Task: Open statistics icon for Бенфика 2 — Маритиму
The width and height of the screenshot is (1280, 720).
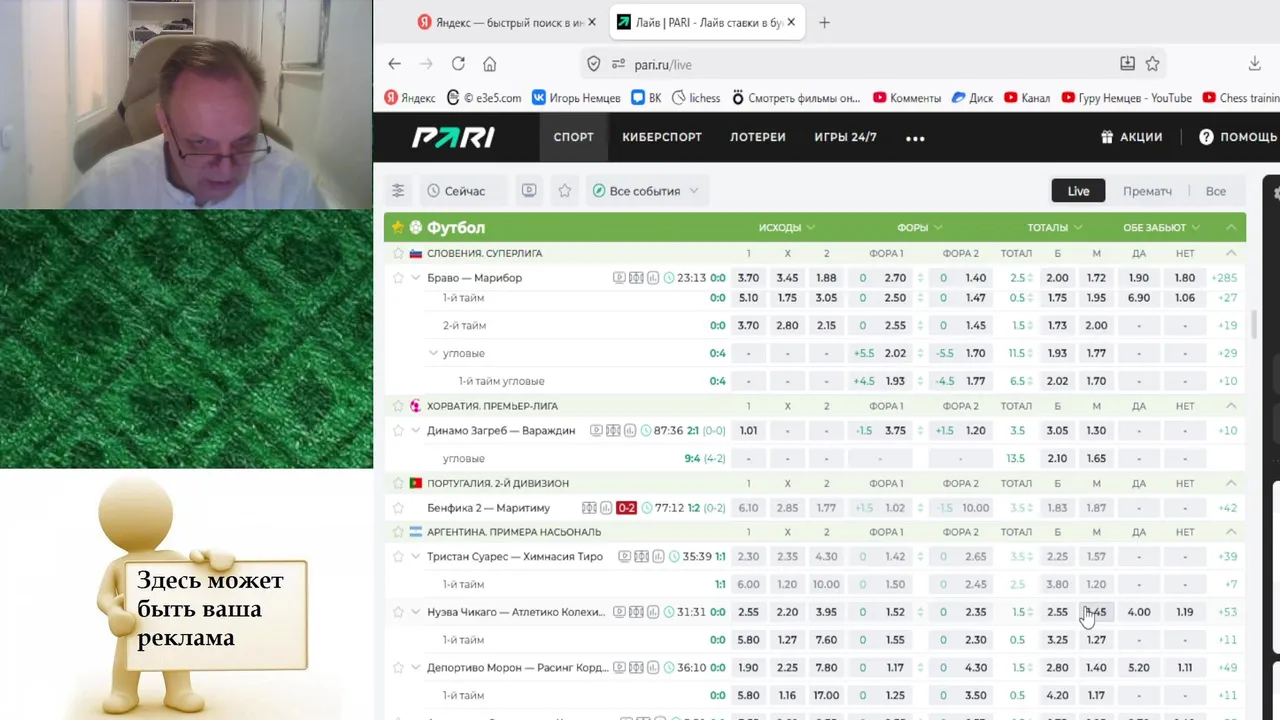Action: 605,508
